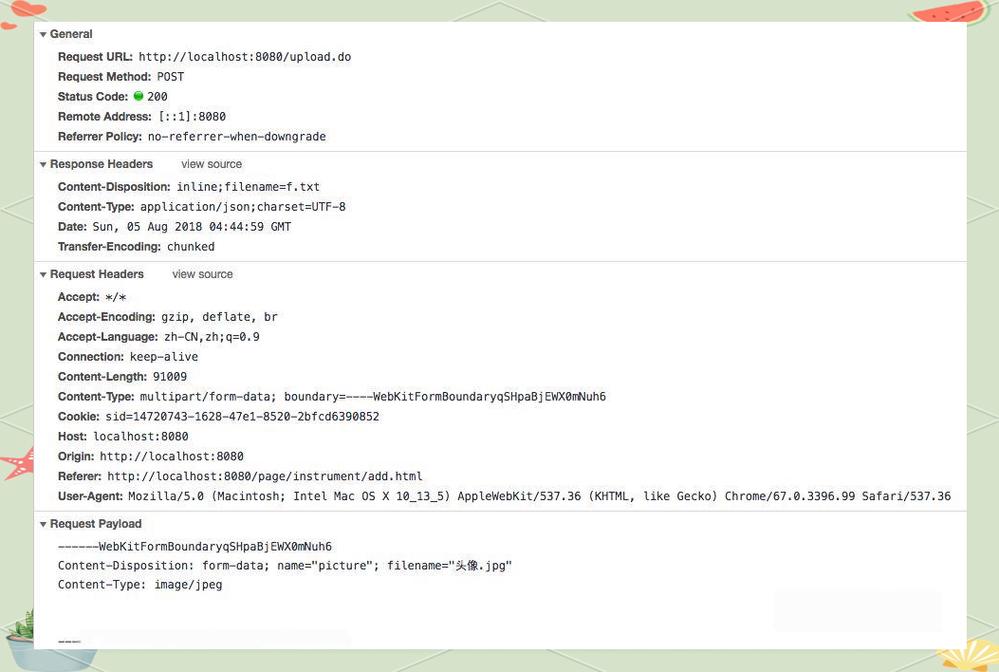Collapse the Response Headers disclosure triangle

[x=43, y=164]
